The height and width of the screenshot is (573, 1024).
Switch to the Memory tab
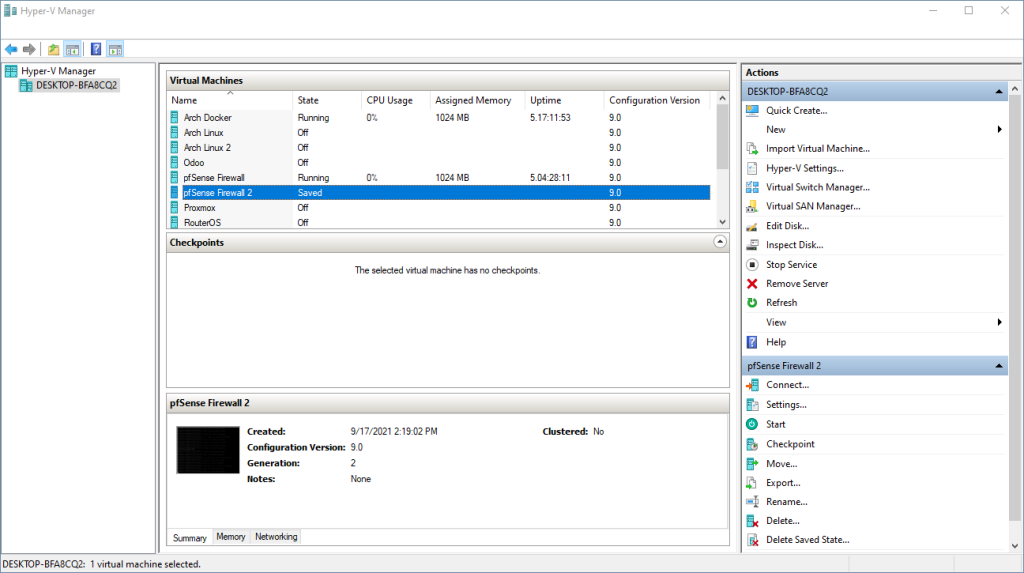pos(231,536)
